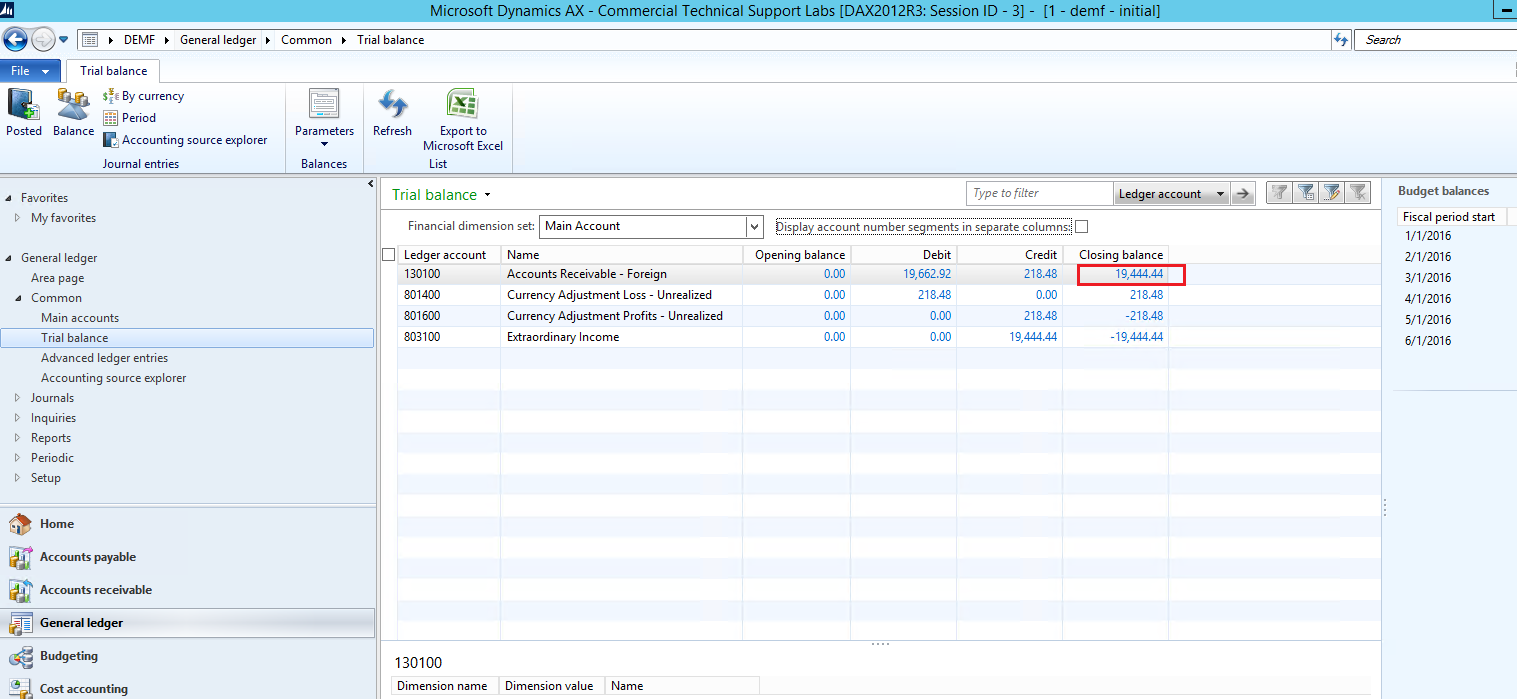Viewport: 1517px width, 699px height.
Task: Expand the Journals tree node
Action: [x=18, y=398]
